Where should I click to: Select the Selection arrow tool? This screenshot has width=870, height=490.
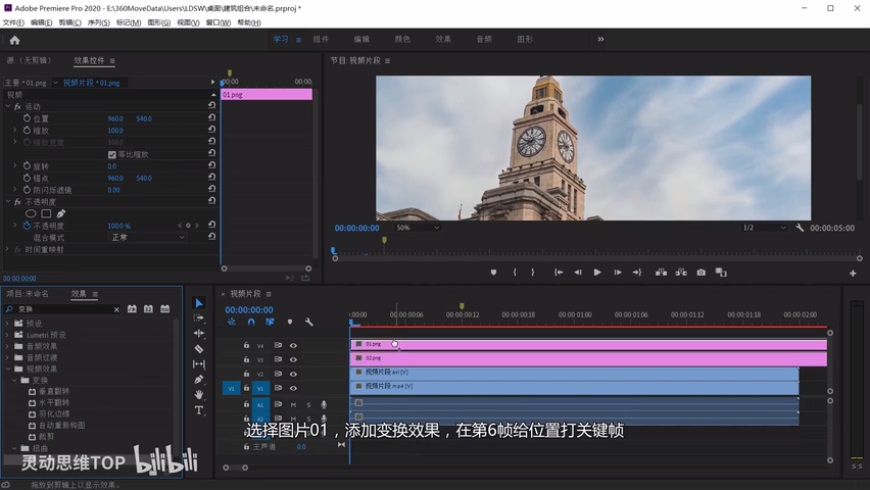pyautogui.click(x=199, y=303)
